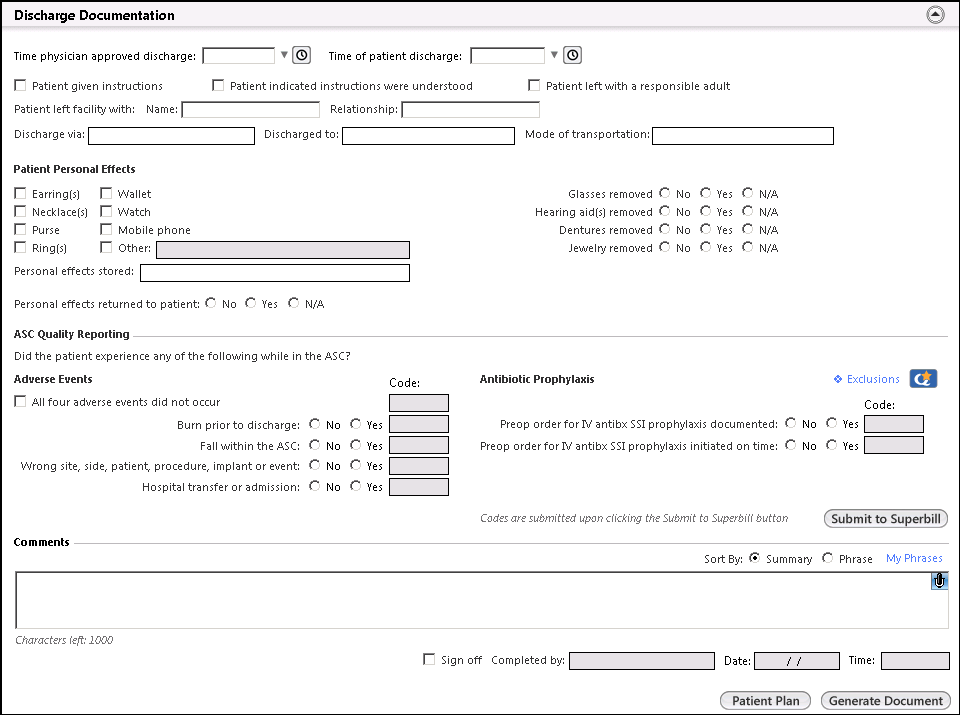Click the Time physician approved discharge field
The image size is (960, 715).
(239, 56)
